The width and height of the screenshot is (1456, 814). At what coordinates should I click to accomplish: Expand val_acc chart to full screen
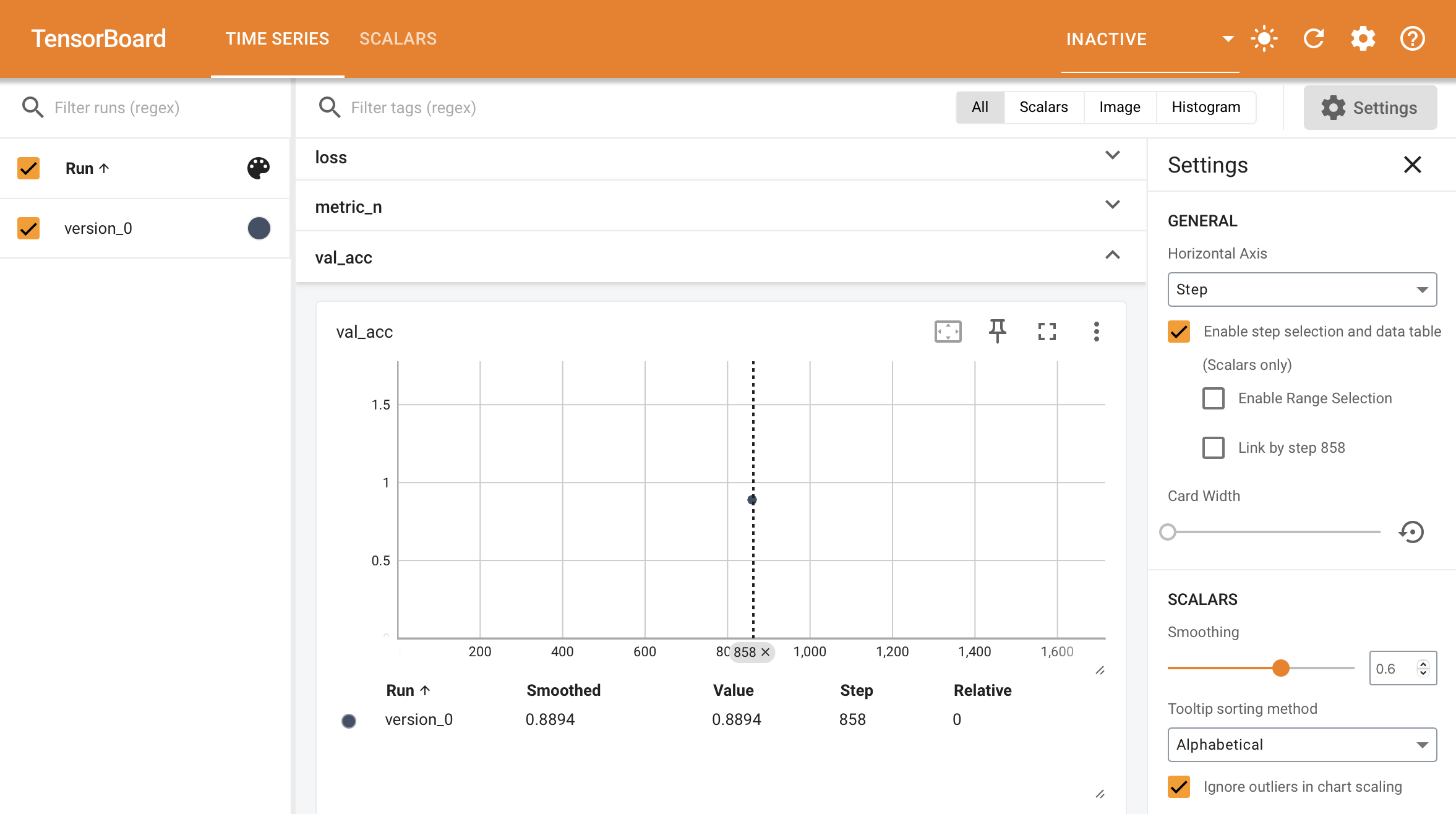(x=1047, y=332)
